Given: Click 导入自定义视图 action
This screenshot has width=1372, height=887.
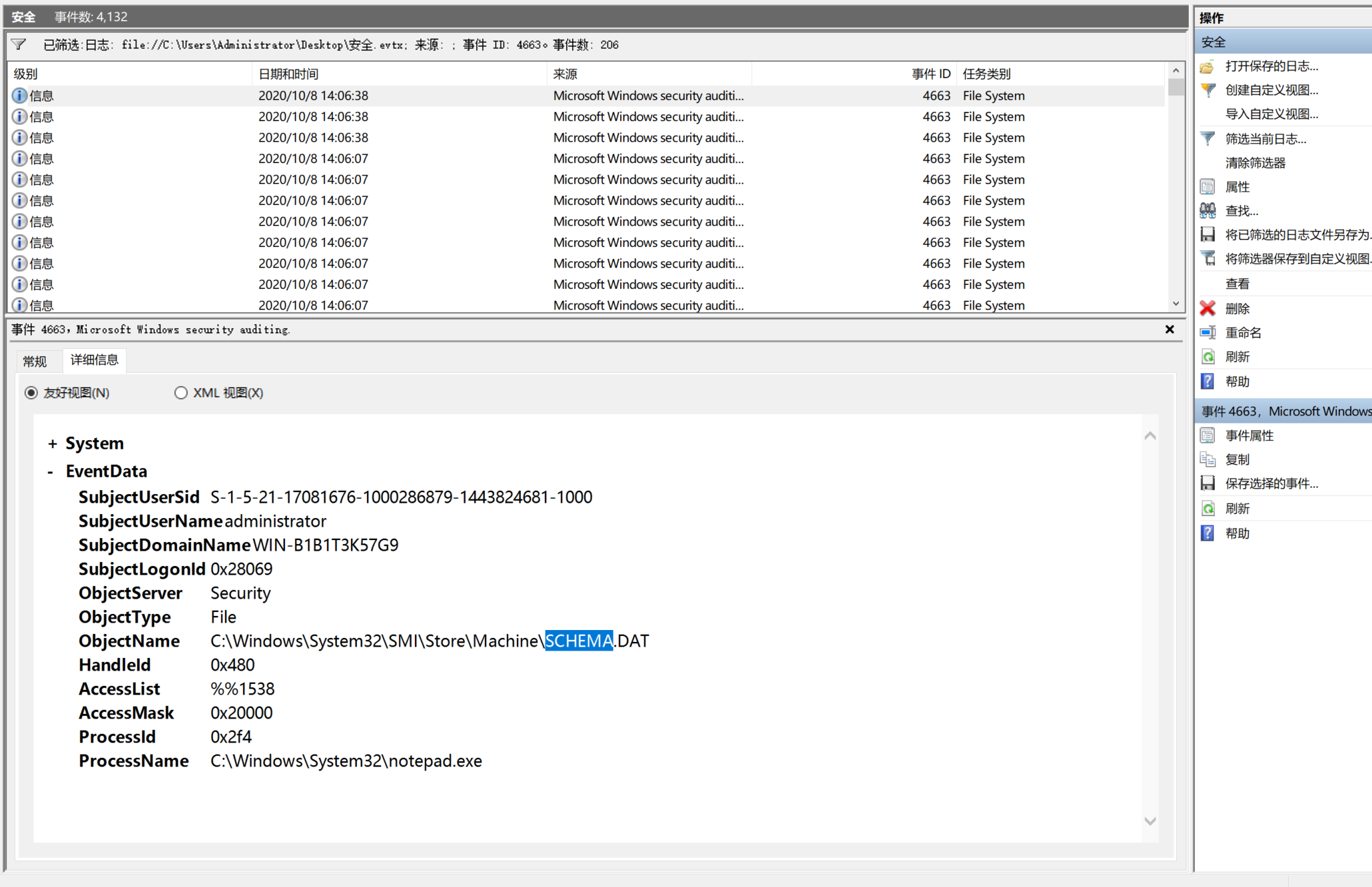Looking at the screenshot, I should pyautogui.click(x=1271, y=114).
